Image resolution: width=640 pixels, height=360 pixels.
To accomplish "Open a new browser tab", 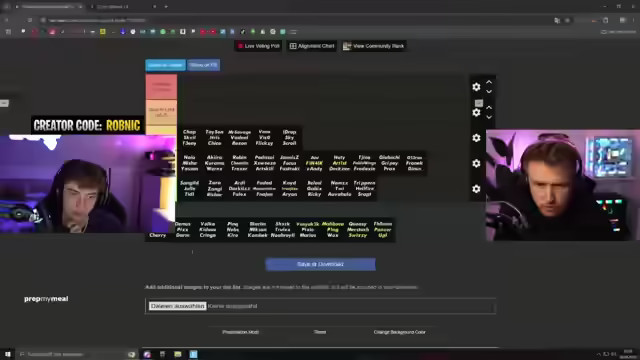I will click(x=166, y=7).
